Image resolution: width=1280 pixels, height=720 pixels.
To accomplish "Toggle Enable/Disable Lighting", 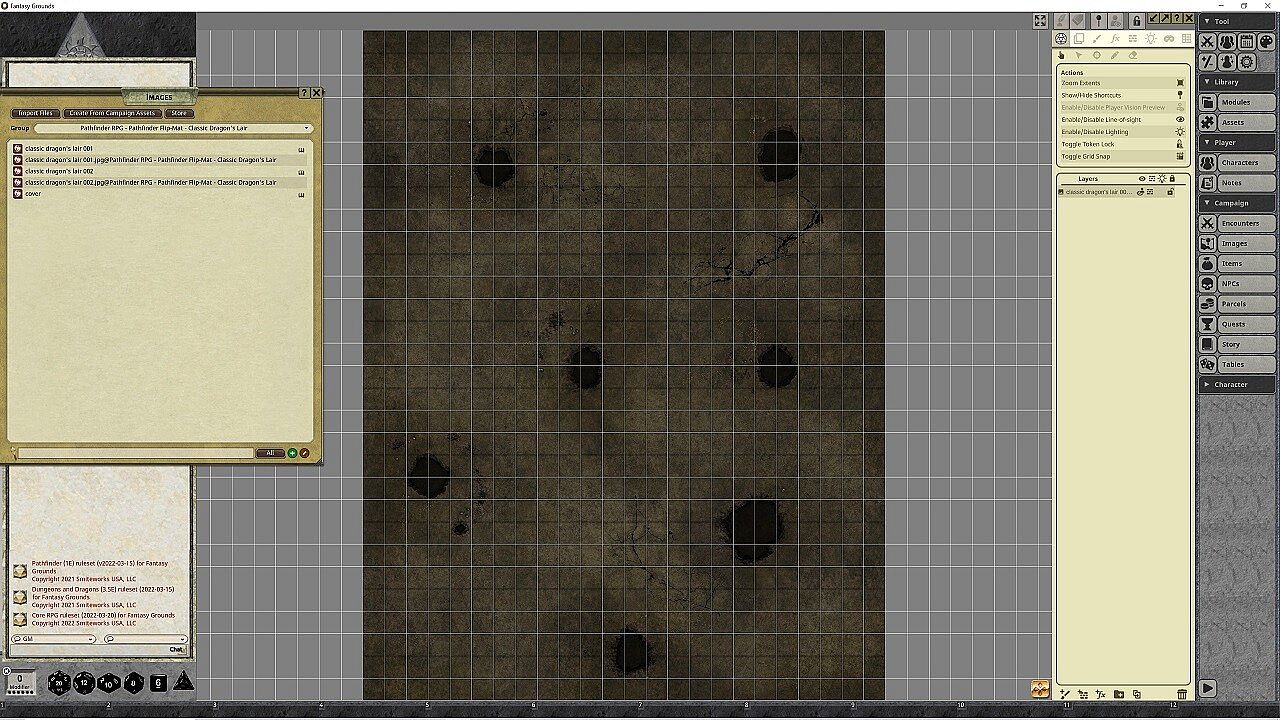I will pos(1180,132).
